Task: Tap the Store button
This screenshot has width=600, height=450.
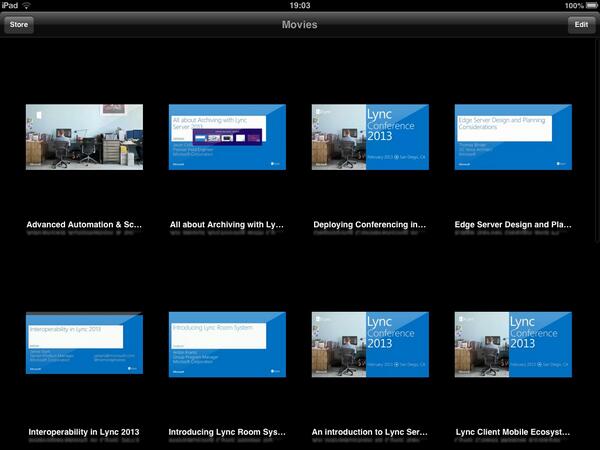Action: tap(19, 25)
